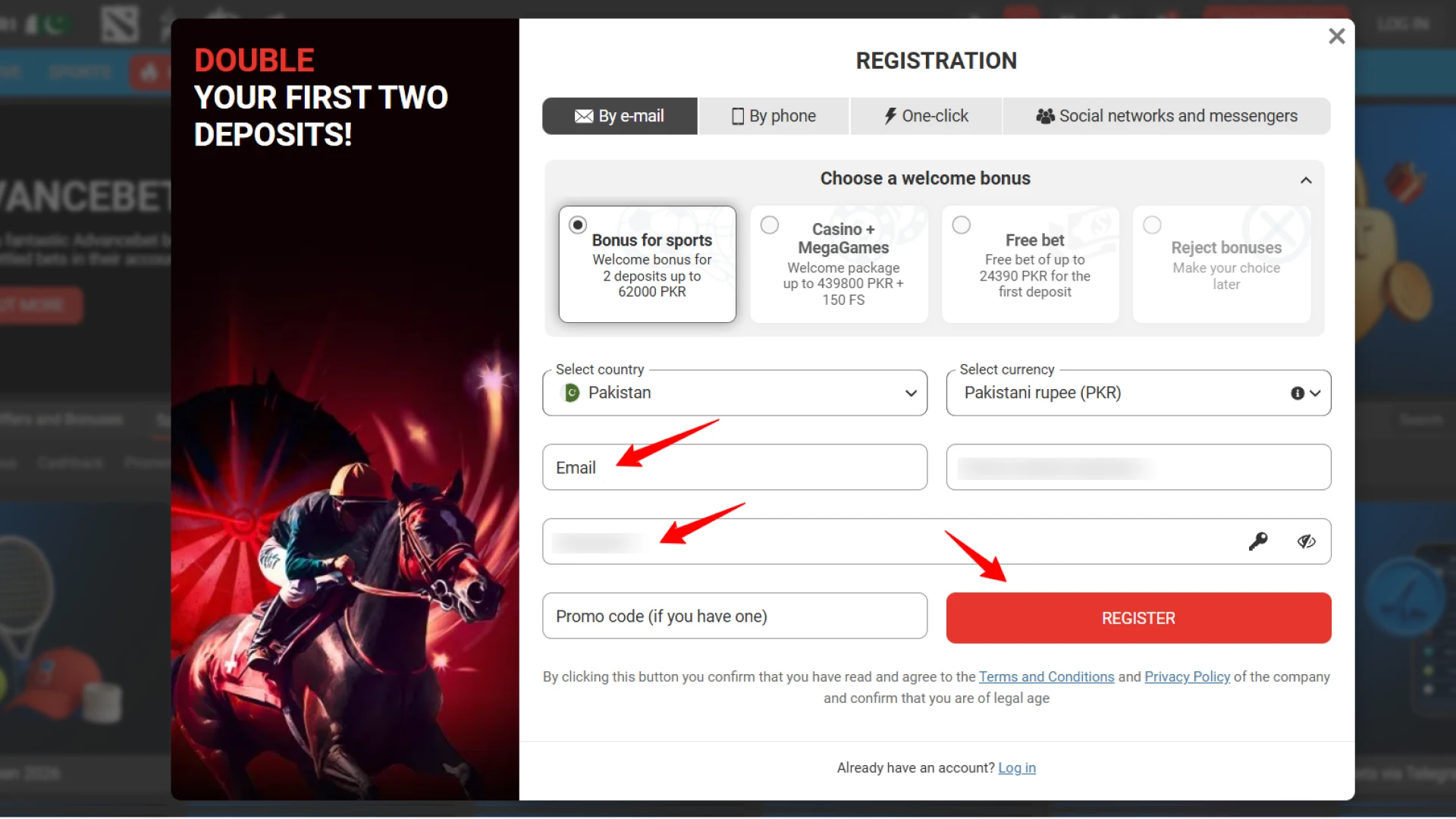The height and width of the screenshot is (819, 1456).
Task: Generate a password using the key icon
Action: [x=1258, y=541]
